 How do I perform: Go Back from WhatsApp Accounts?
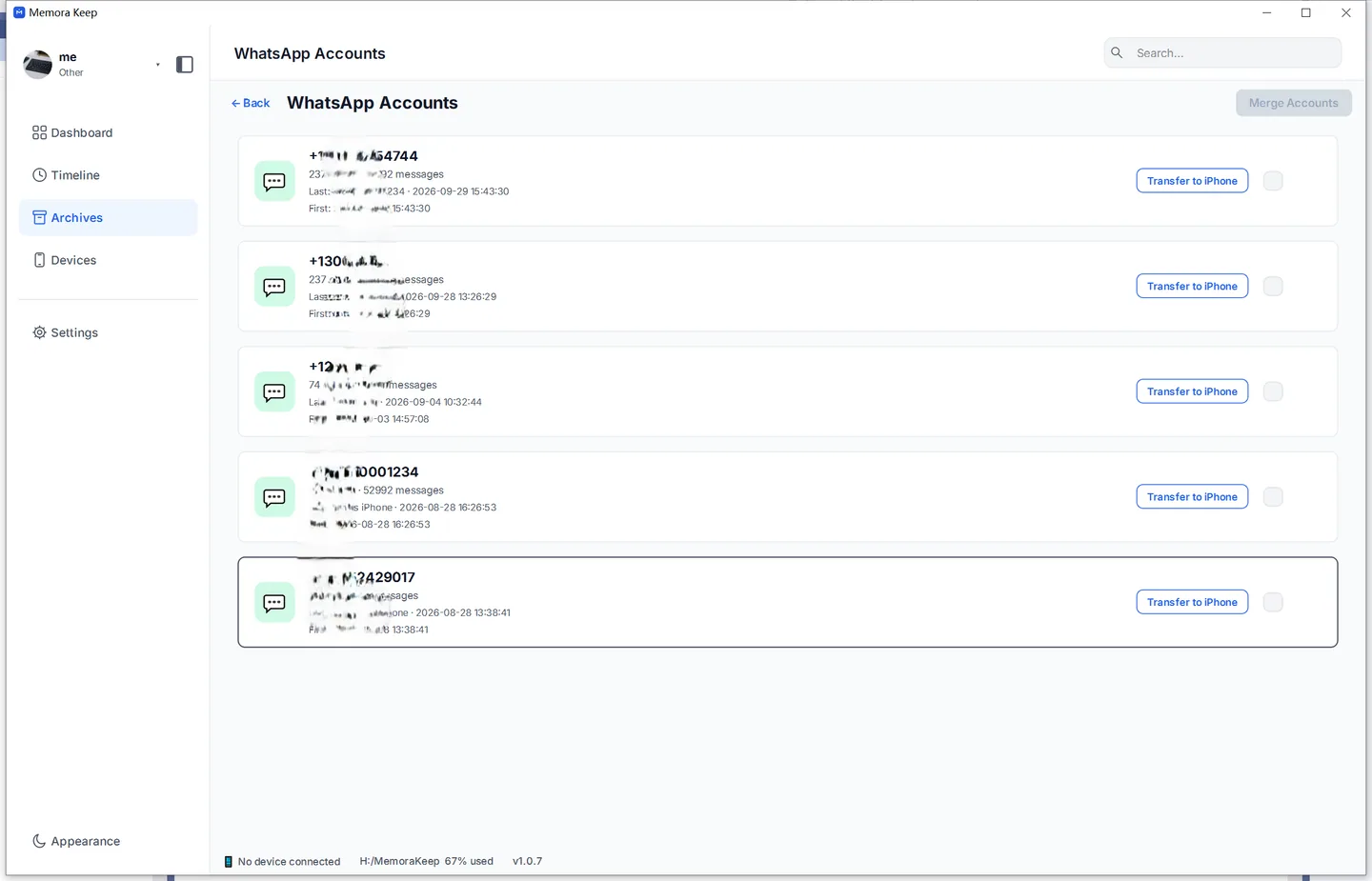click(x=251, y=103)
